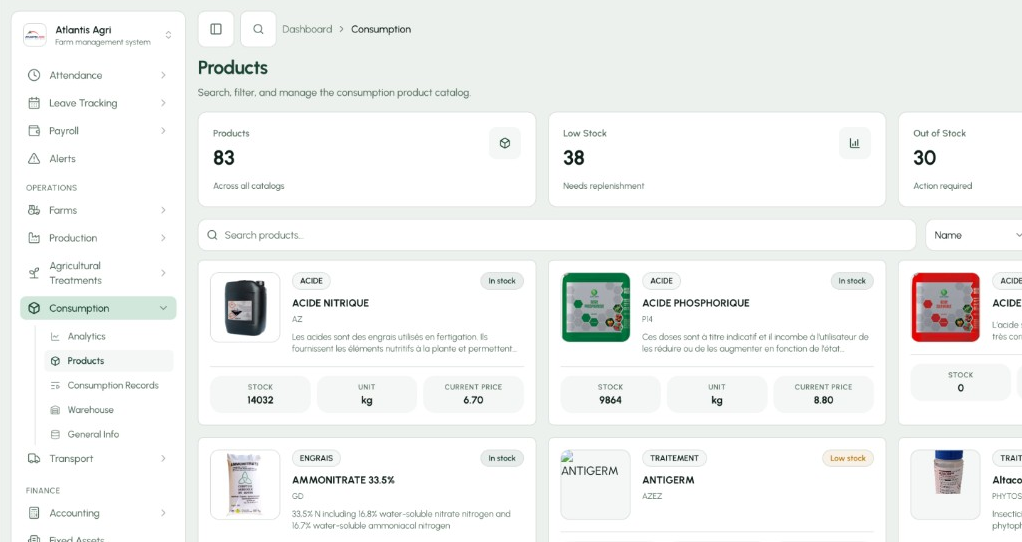
Task: Click the Attendance clock icon
Action: click(x=34, y=75)
